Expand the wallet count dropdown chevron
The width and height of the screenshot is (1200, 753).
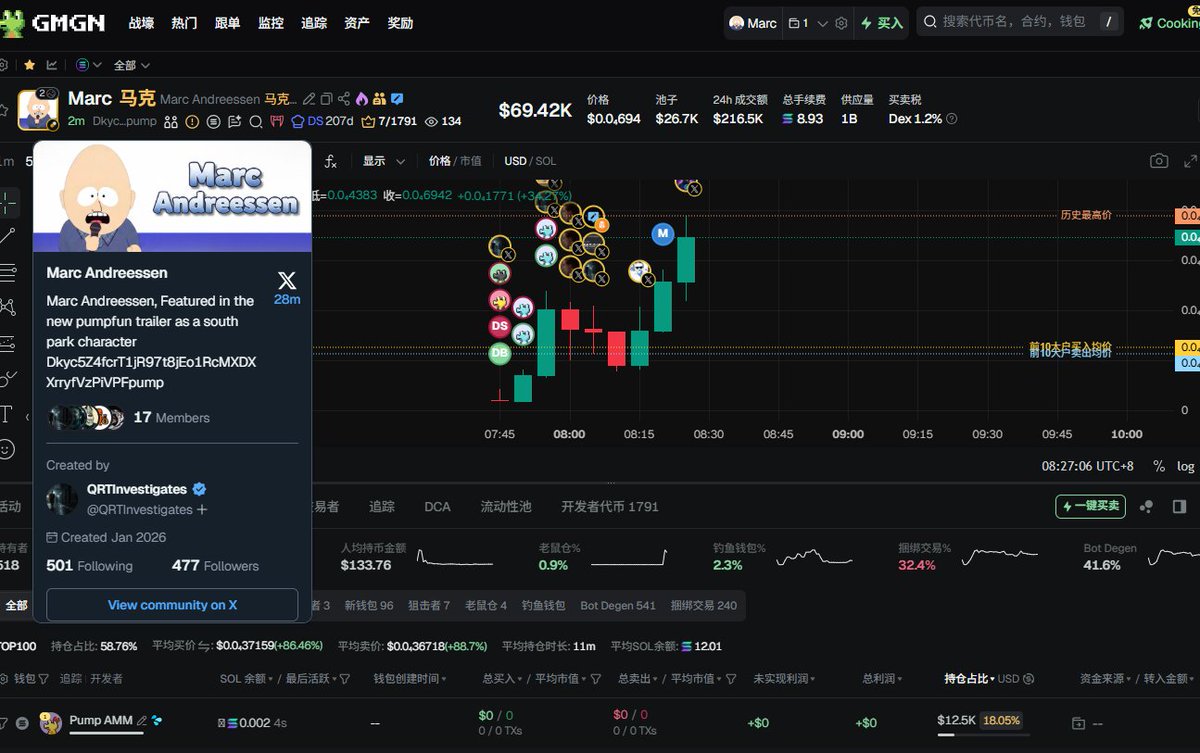click(822, 23)
